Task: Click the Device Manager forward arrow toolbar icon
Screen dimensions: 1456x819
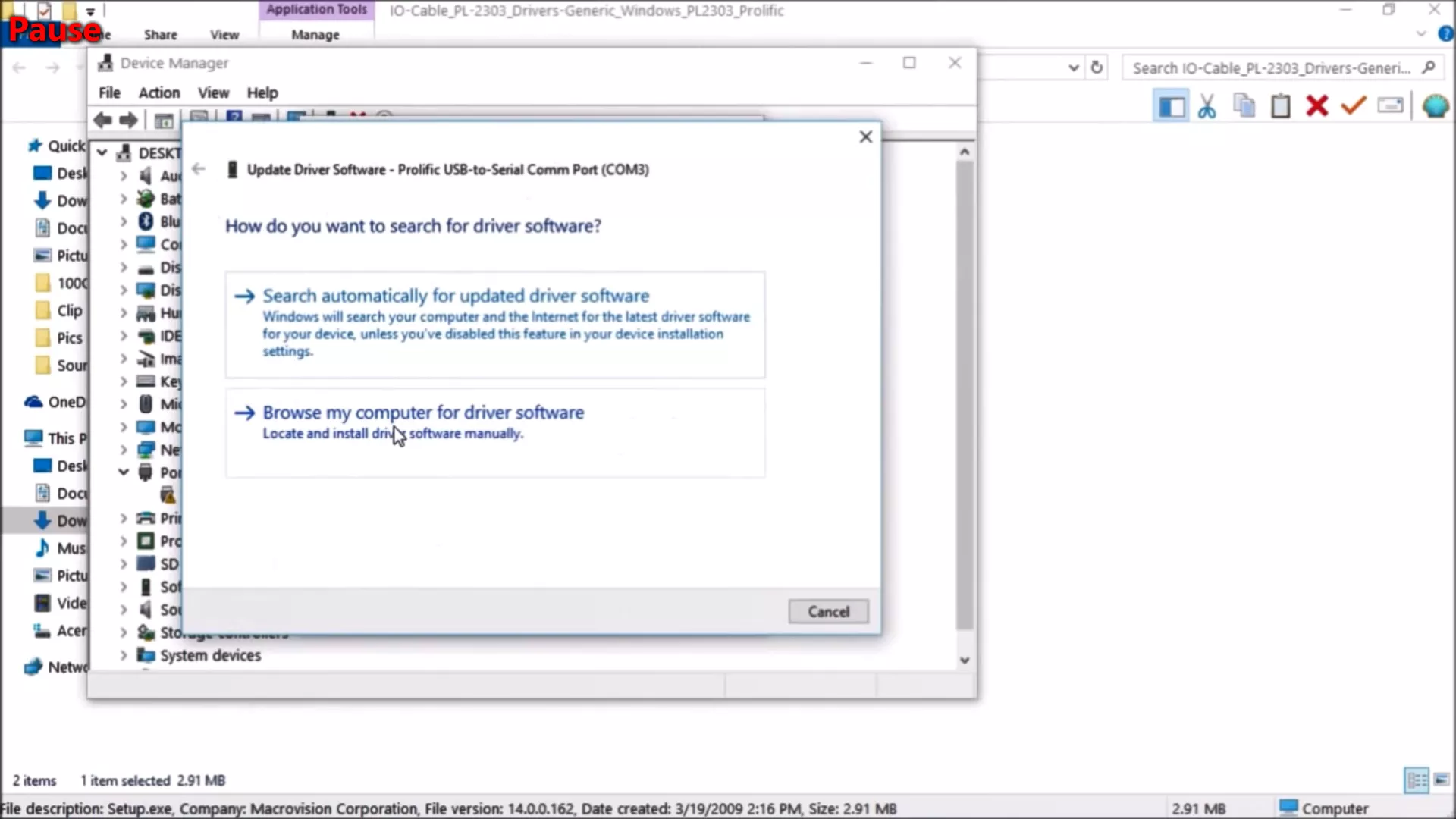Action: coord(128,120)
